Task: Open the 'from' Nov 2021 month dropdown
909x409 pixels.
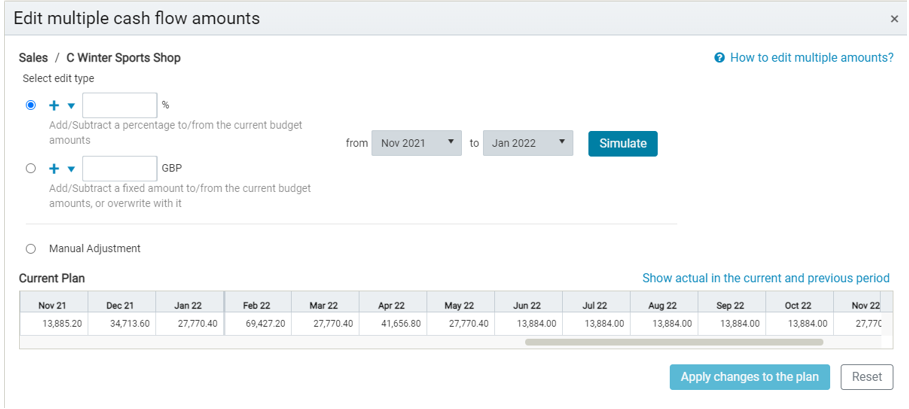Action: point(417,143)
